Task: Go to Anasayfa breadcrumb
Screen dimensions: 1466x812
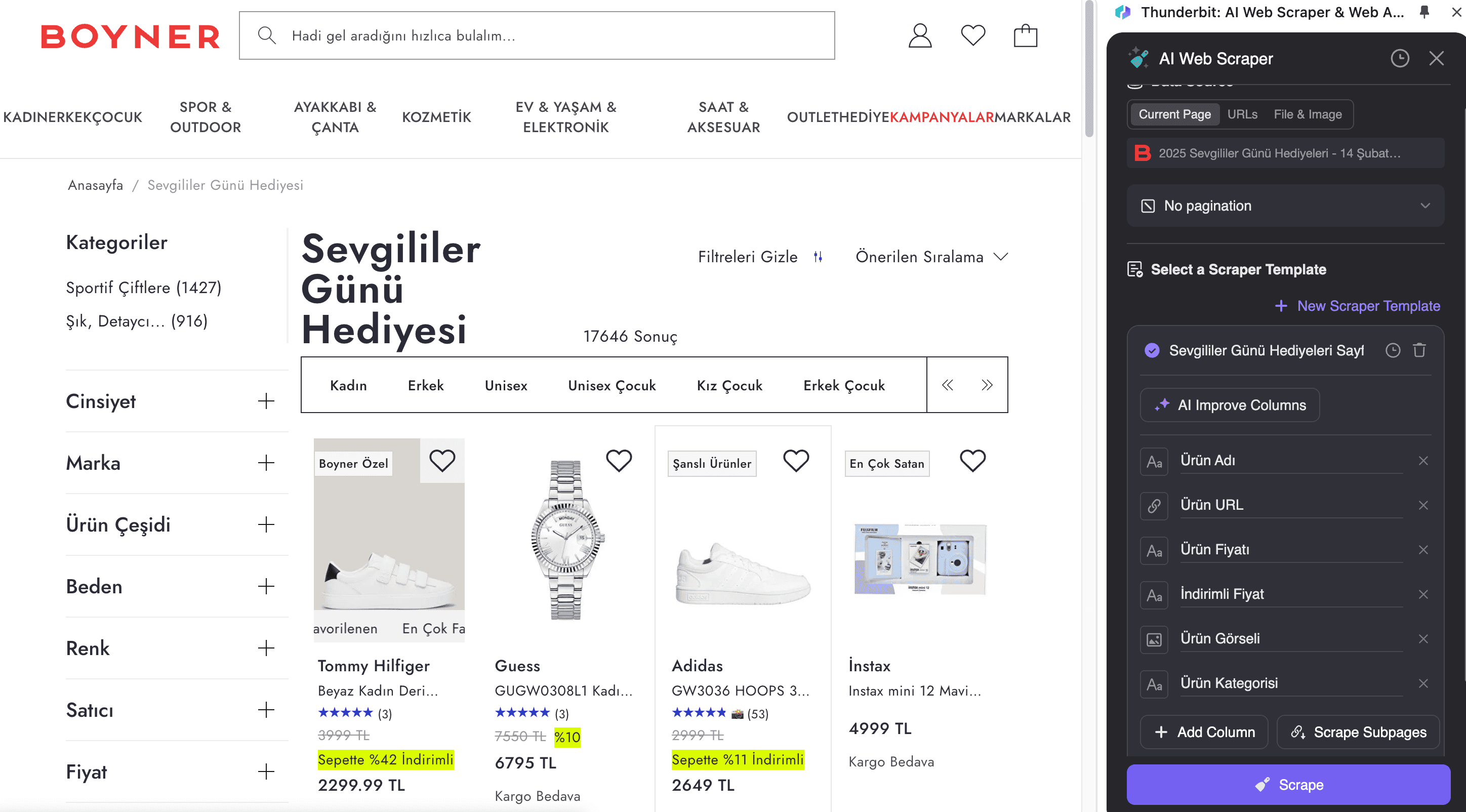Action: (x=96, y=185)
